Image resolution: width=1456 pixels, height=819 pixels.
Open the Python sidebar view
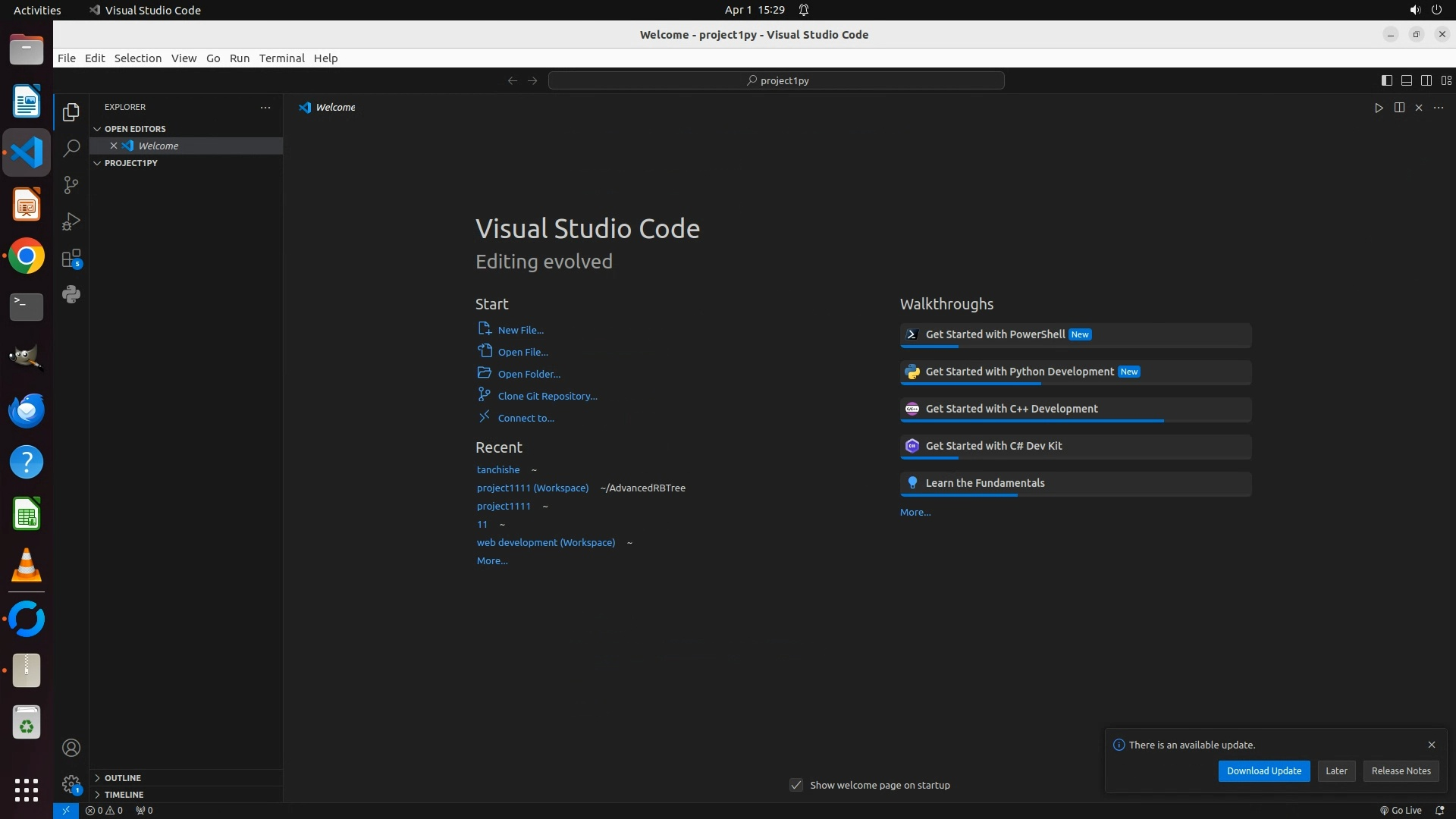(71, 295)
